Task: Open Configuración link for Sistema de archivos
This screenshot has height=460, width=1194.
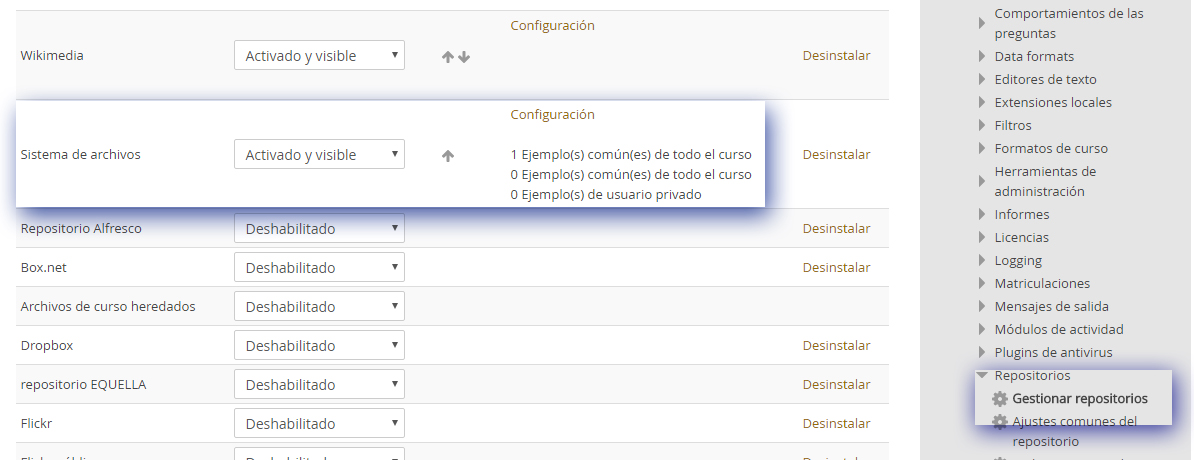Action: click(552, 114)
